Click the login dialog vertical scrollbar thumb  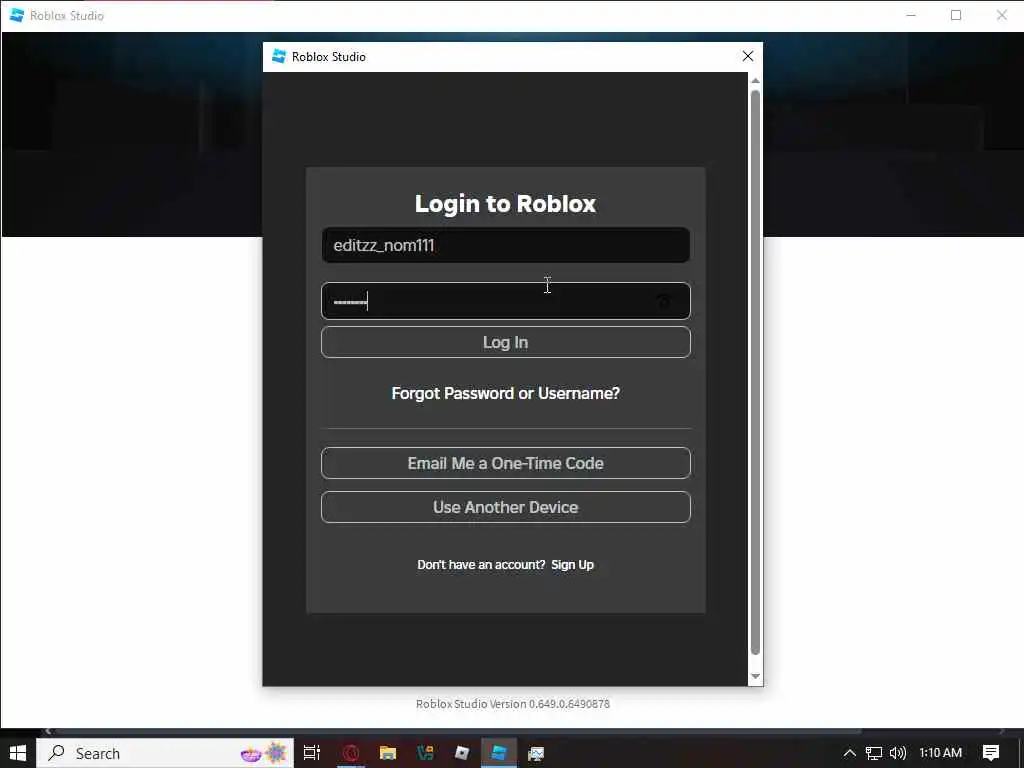(756, 372)
